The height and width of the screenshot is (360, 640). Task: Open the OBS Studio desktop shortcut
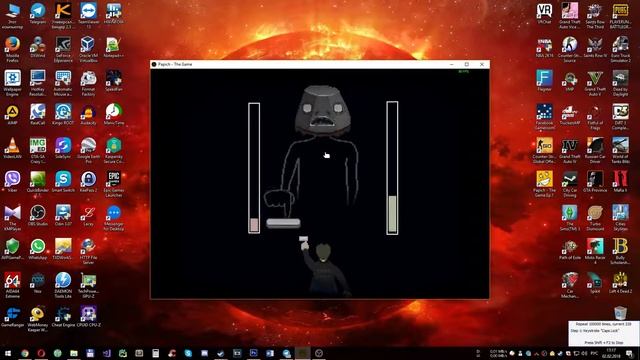point(38,215)
